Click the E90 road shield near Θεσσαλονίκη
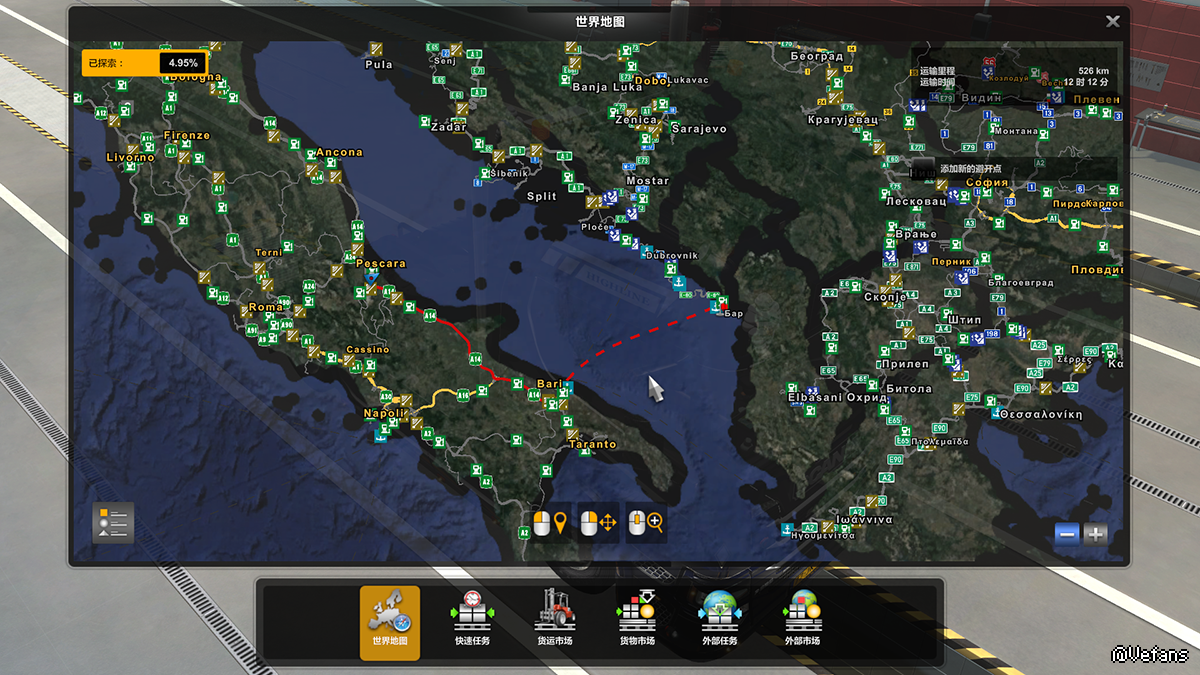This screenshot has width=1200, height=675. click(1022, 388)
